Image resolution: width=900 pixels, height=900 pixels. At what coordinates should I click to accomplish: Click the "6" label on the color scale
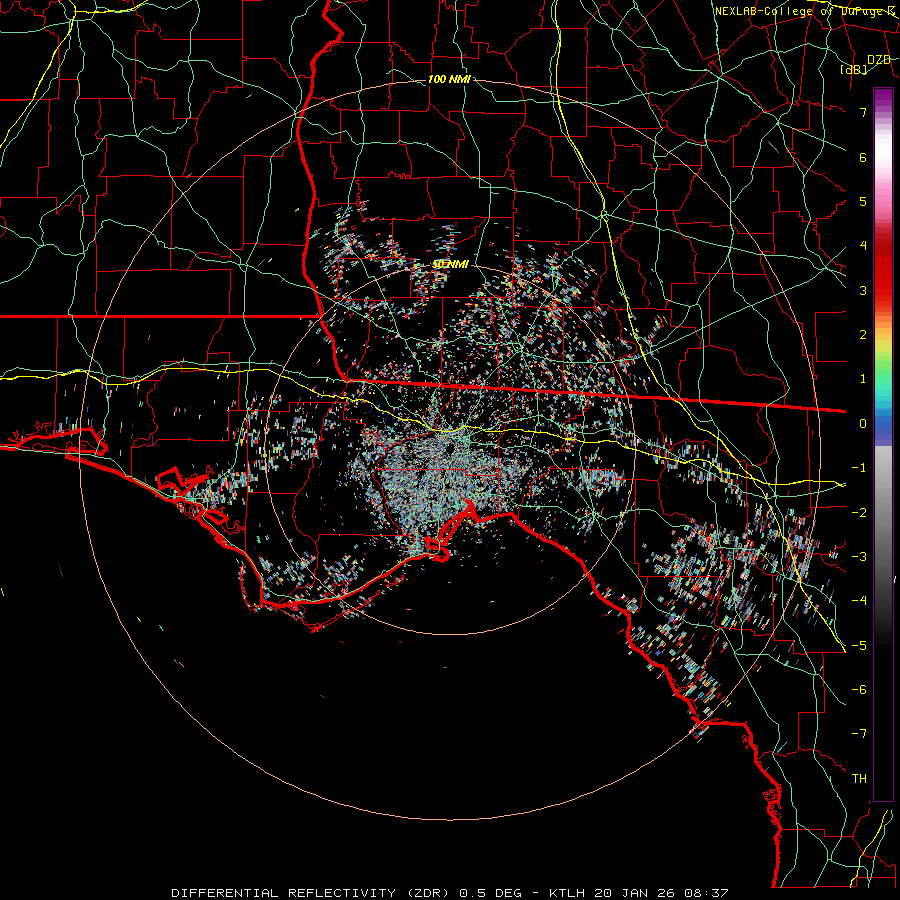click(x=863, y=157)
